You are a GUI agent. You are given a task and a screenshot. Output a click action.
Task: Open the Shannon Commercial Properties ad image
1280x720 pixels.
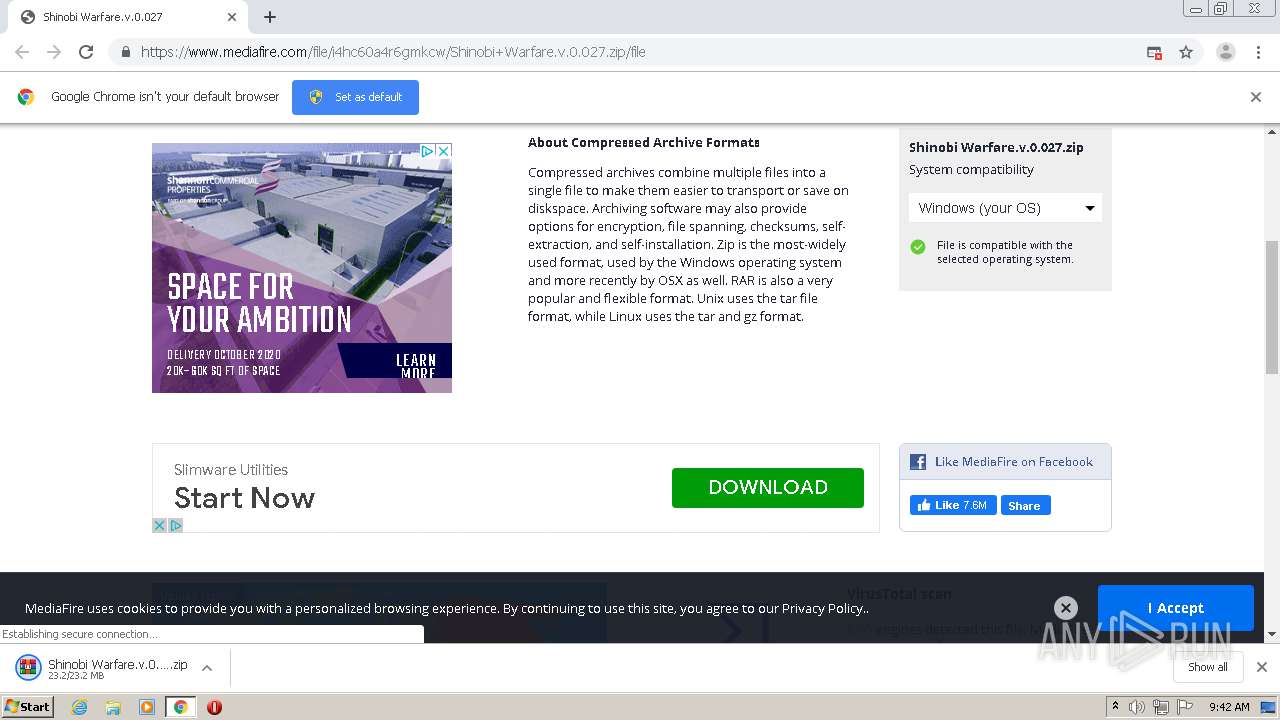click(x=302, y=268)
